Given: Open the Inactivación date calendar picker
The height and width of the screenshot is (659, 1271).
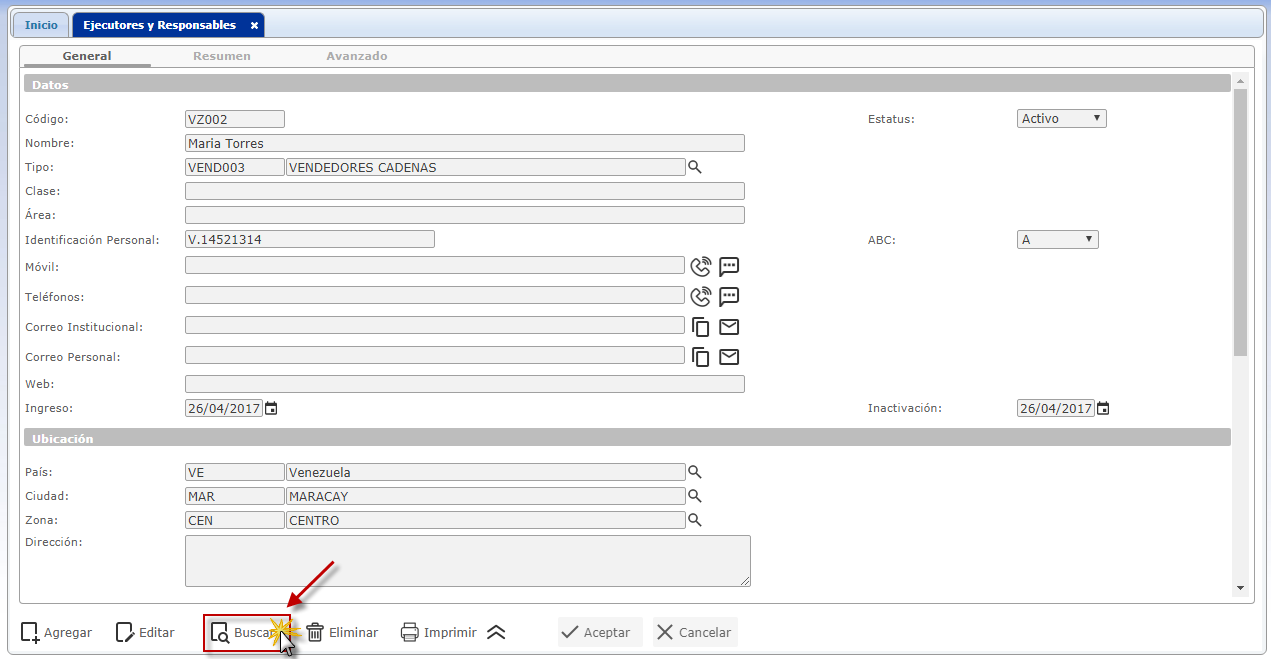Looking at the screenshot, I should click(x=1103, y=408).
